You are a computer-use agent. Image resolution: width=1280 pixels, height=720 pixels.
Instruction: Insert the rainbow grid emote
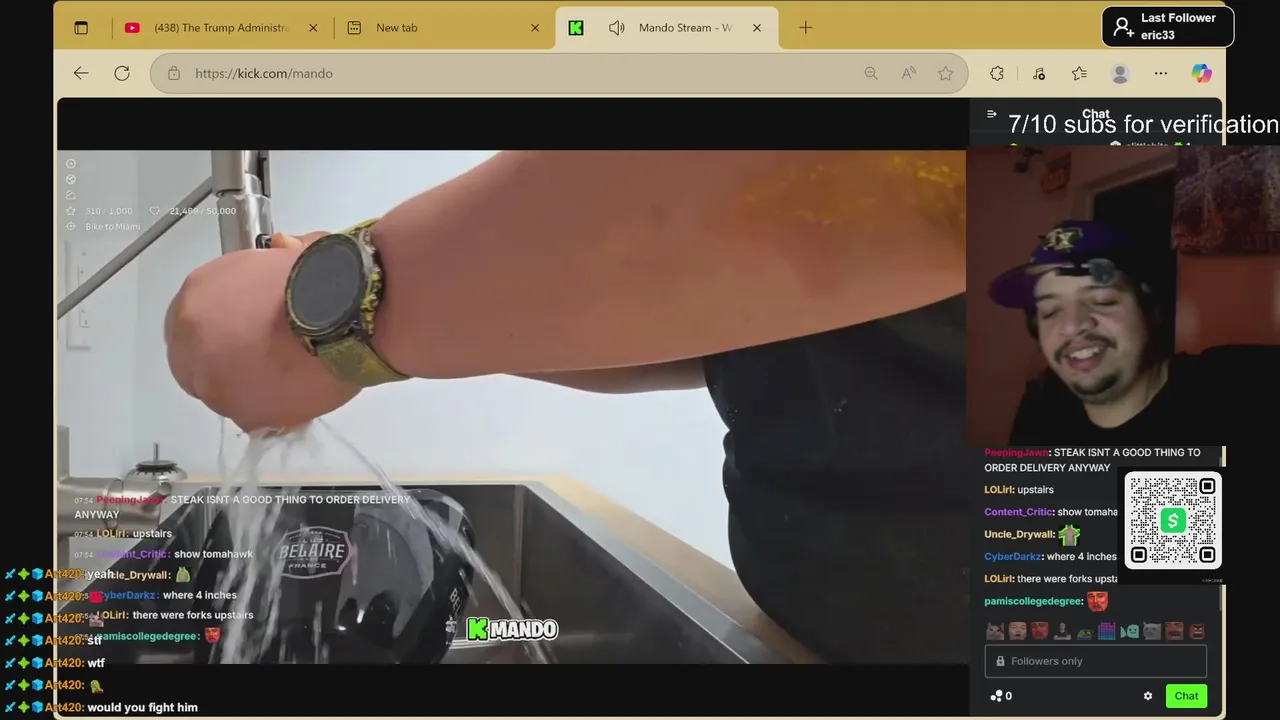pos(1107,631)
